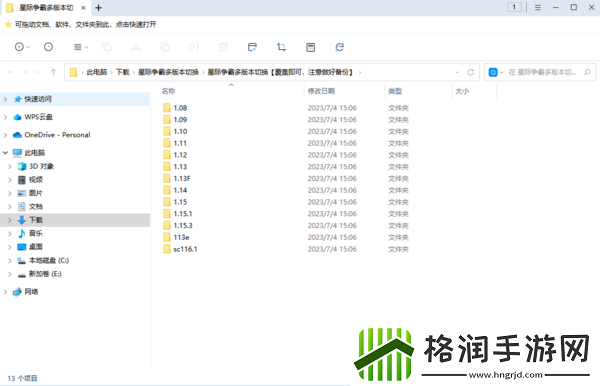Click the new window toolbar icon
This screenshot has height=386, width=600.
(252, 47)
